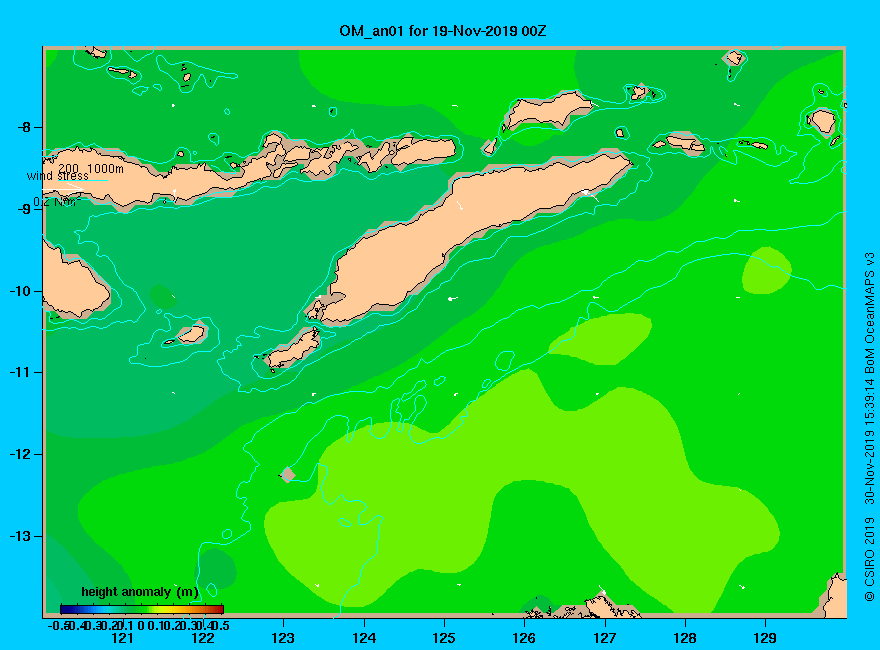Click longitude label 124
The height and width of the screenshot is (650, 880).
[x=364, y=638]
